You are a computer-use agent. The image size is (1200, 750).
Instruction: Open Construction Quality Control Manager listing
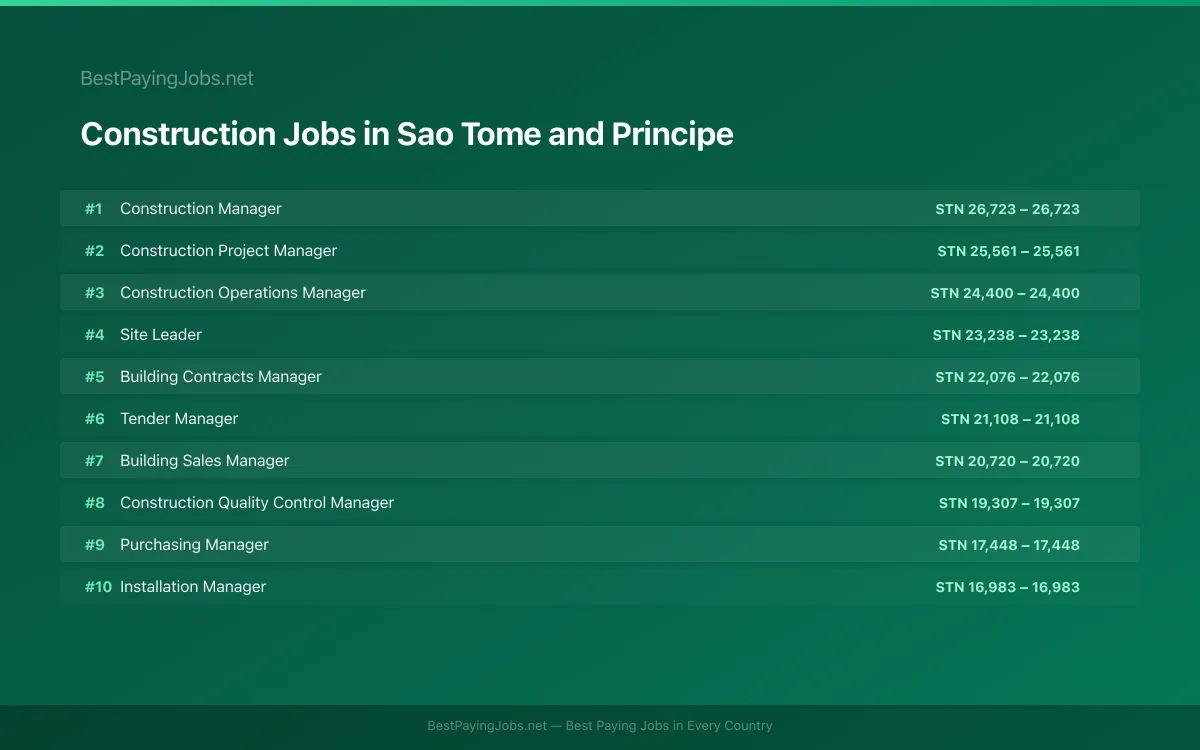point(600,502)
